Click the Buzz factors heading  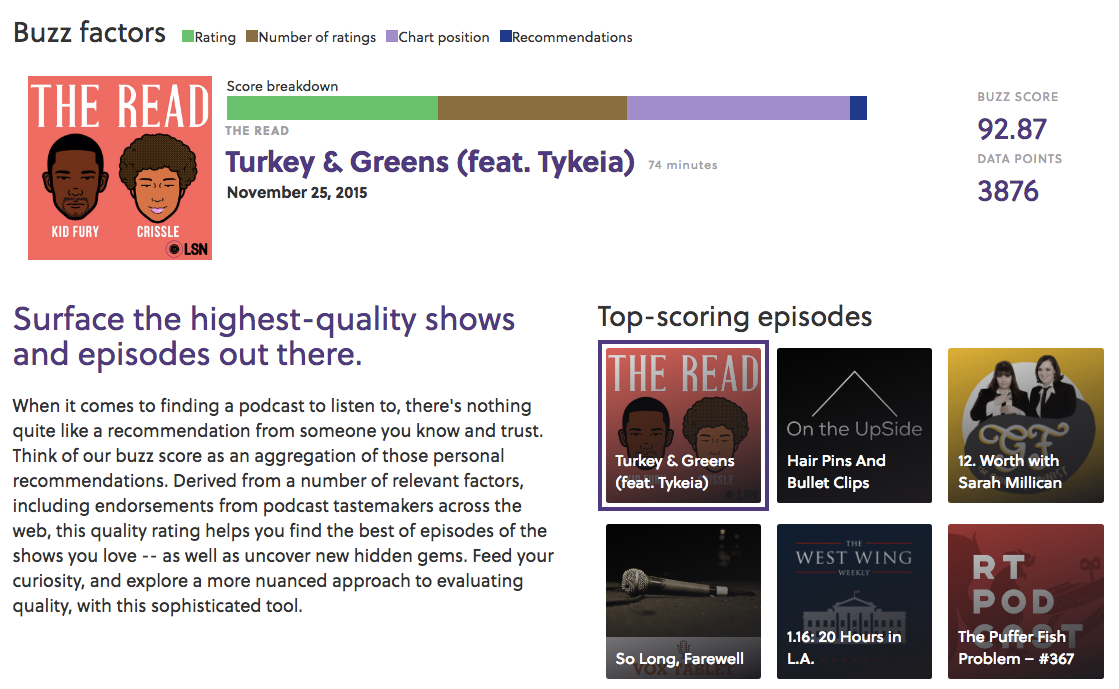(x=89, y=33)
